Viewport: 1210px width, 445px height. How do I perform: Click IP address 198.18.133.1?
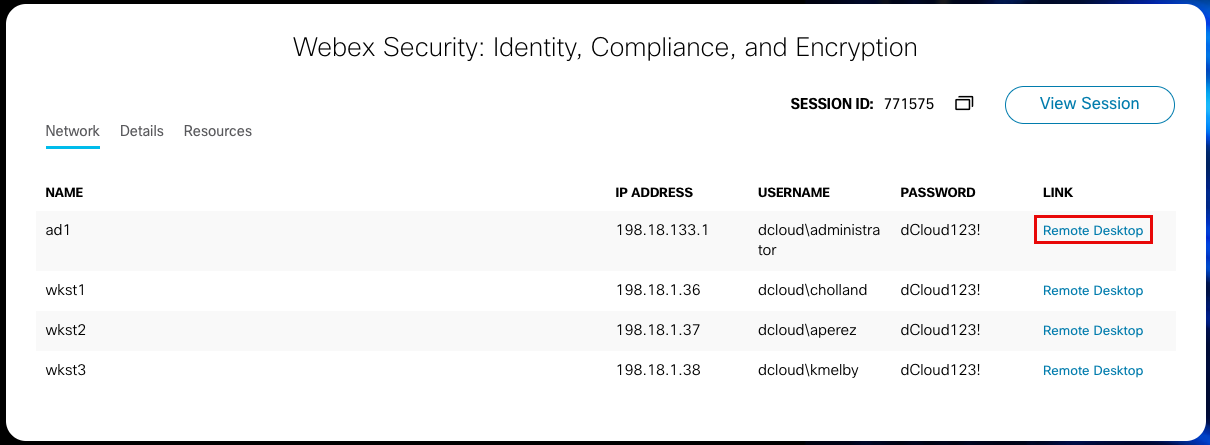[x=662, y=230]
